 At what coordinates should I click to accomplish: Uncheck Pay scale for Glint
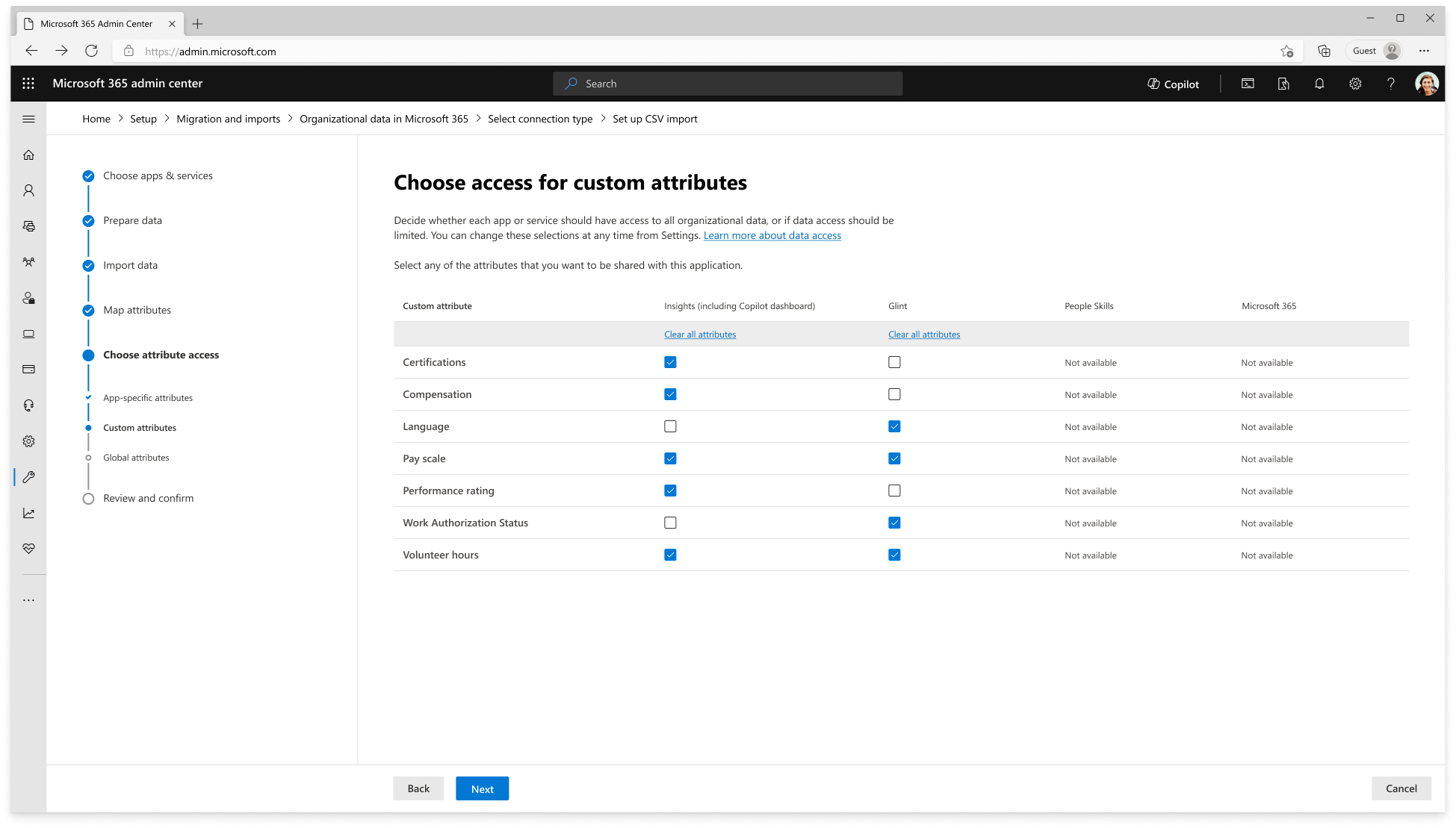tap(894, 458)
